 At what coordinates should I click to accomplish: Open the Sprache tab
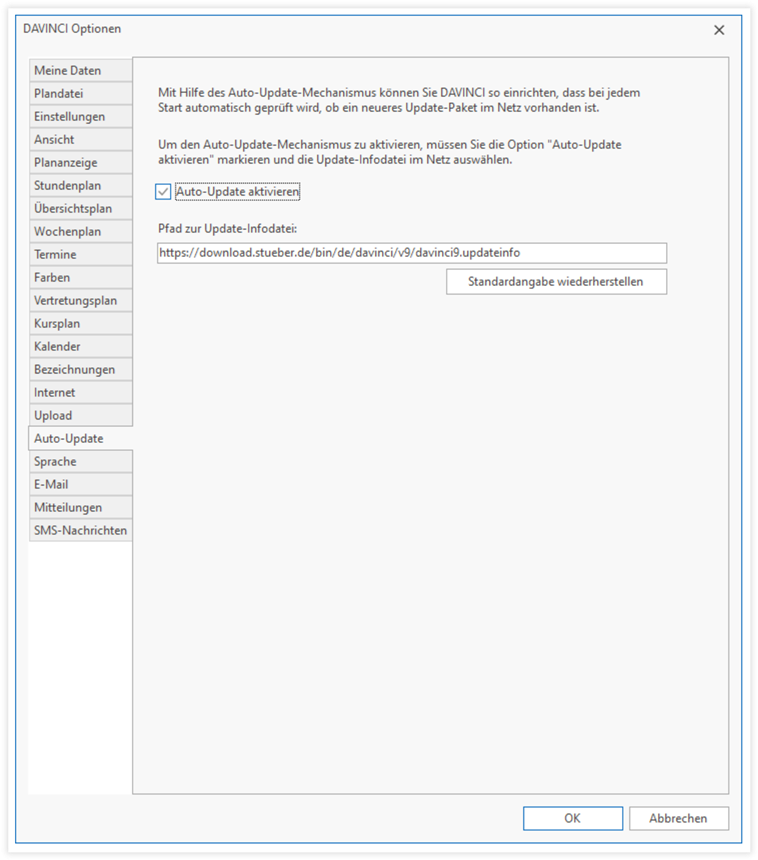coord(81,462)
